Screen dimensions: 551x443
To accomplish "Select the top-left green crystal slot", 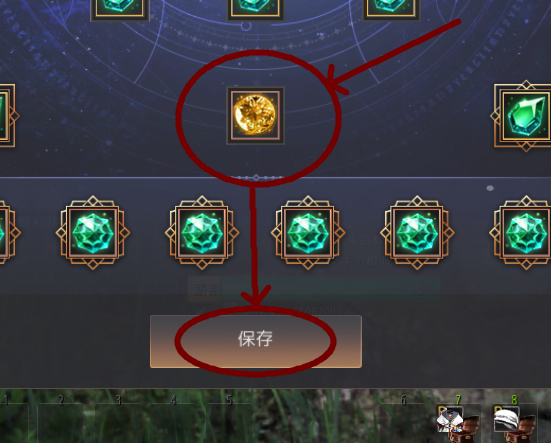I will click(x=120, y=9).
